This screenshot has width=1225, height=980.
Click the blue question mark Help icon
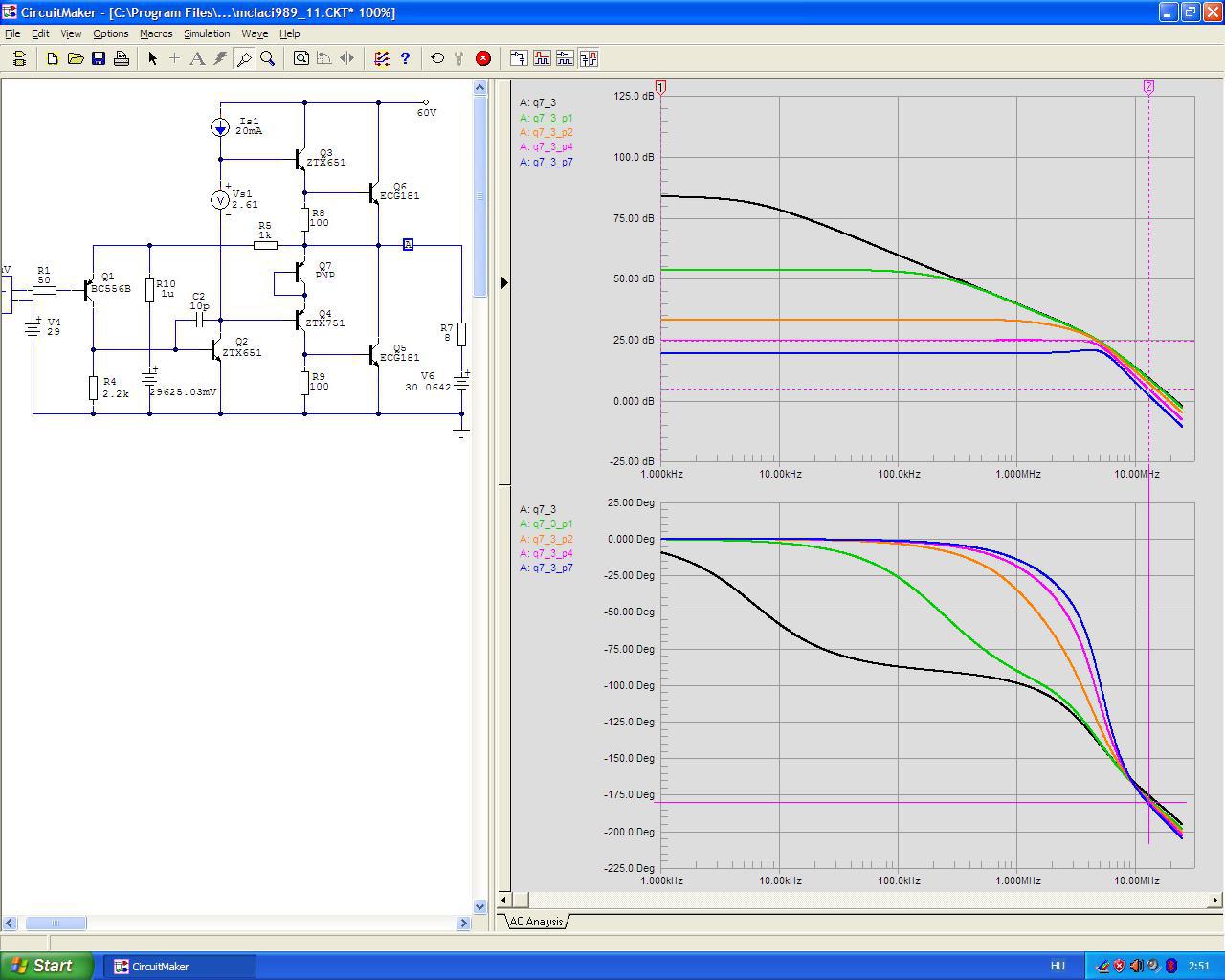(405, 58)
